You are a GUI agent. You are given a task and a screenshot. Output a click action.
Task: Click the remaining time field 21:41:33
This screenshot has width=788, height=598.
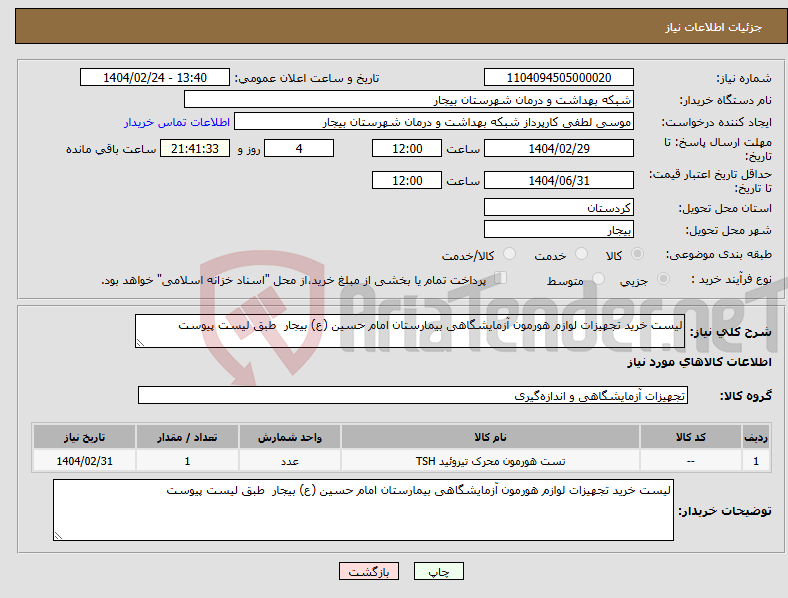195,148
